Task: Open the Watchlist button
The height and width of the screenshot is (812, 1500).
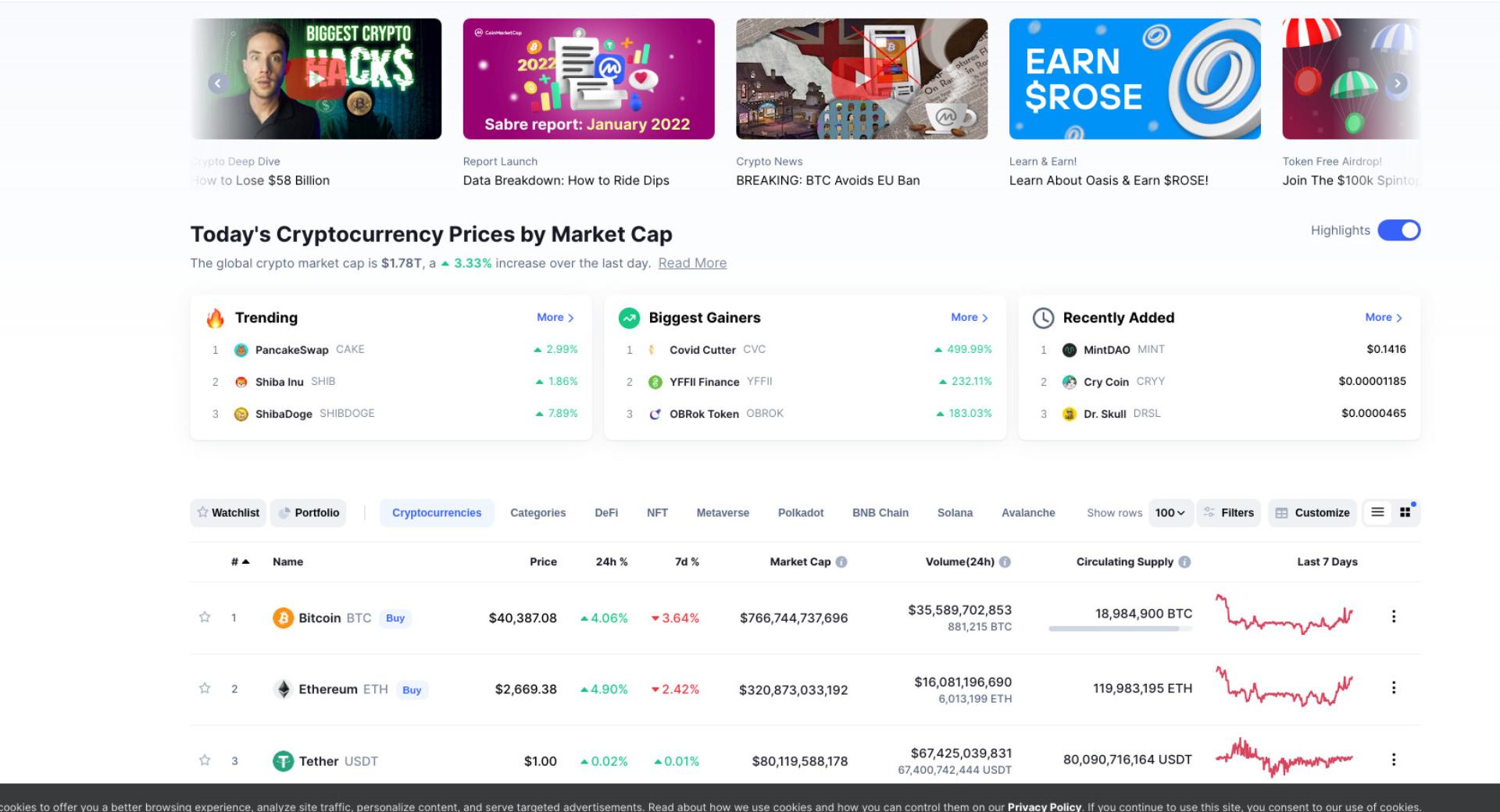Action: pos(228,513)
